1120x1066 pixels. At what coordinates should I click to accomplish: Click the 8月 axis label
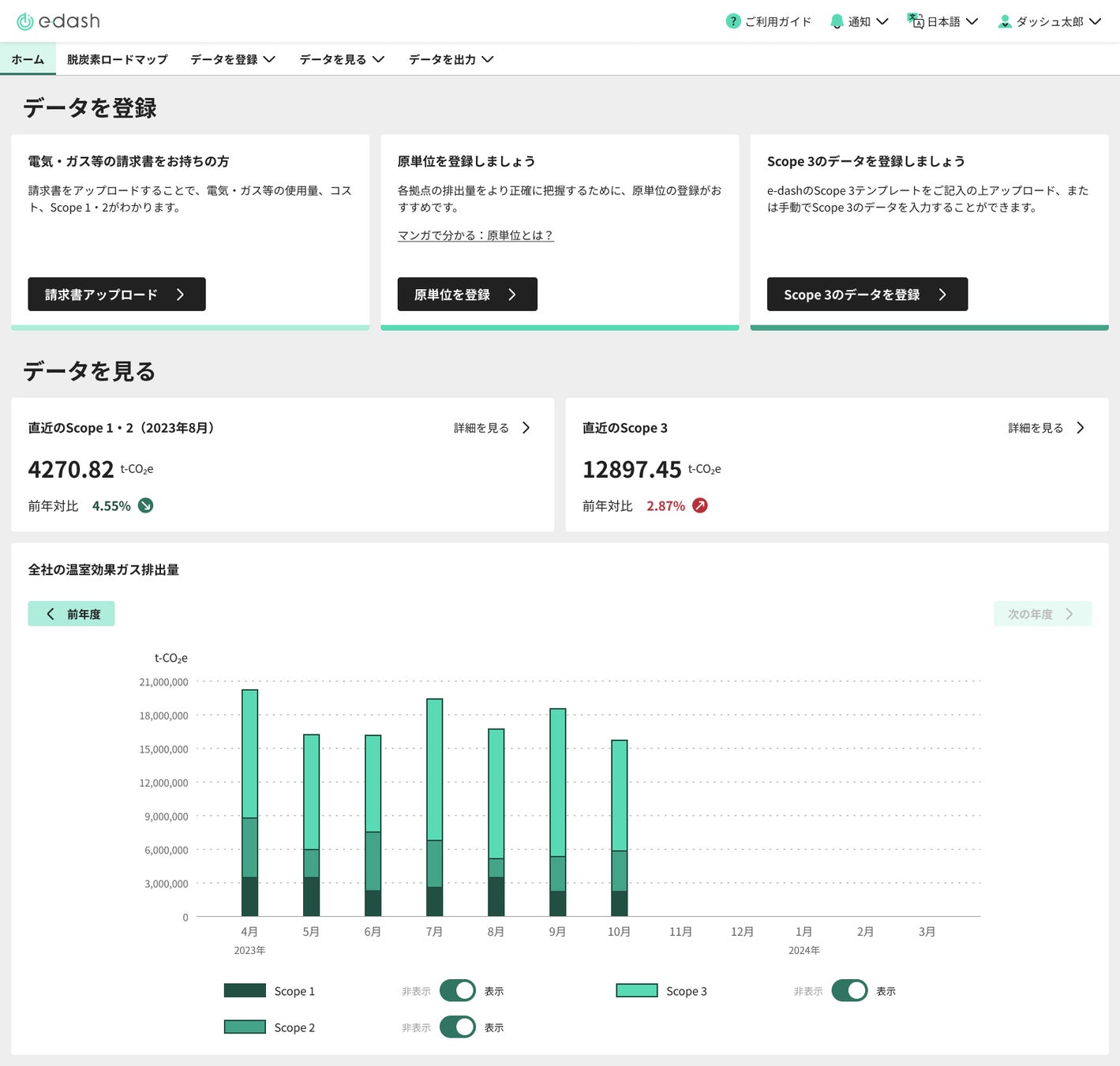[x=496, y=932]
